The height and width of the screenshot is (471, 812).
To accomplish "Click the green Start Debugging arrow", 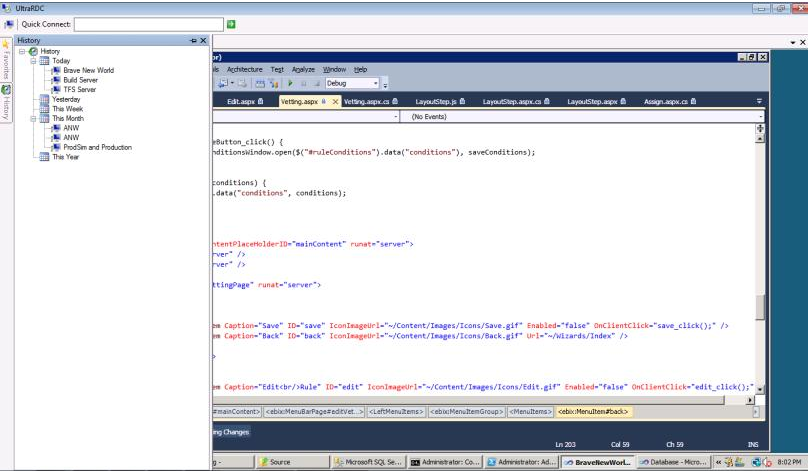I will [x=290, y=83].
